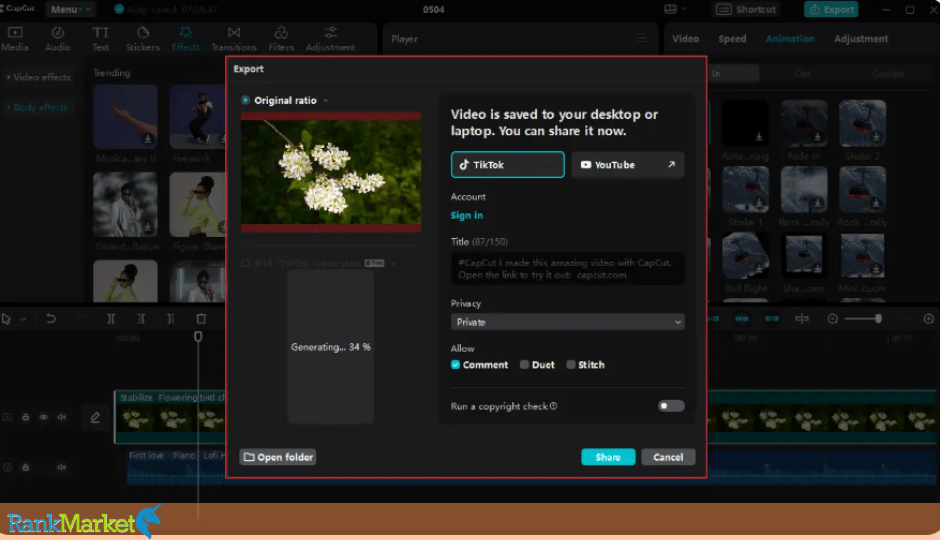Toggle video track visibility eye icon
The image size is (940, 540).
pyautogui.click(x=44, y=417)
